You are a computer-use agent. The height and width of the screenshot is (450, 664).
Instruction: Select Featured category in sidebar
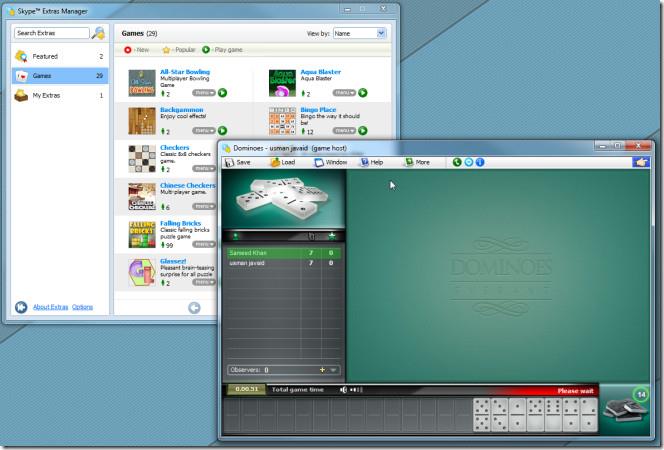[60, 56]
